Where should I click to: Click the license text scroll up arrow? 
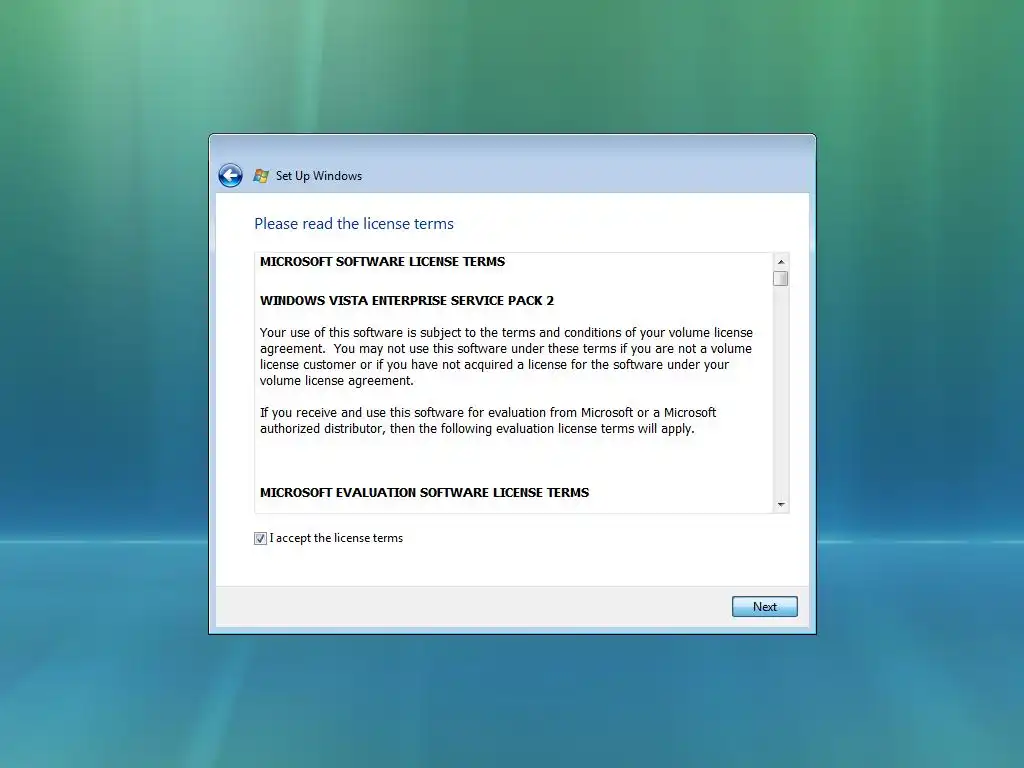point(780,262)
